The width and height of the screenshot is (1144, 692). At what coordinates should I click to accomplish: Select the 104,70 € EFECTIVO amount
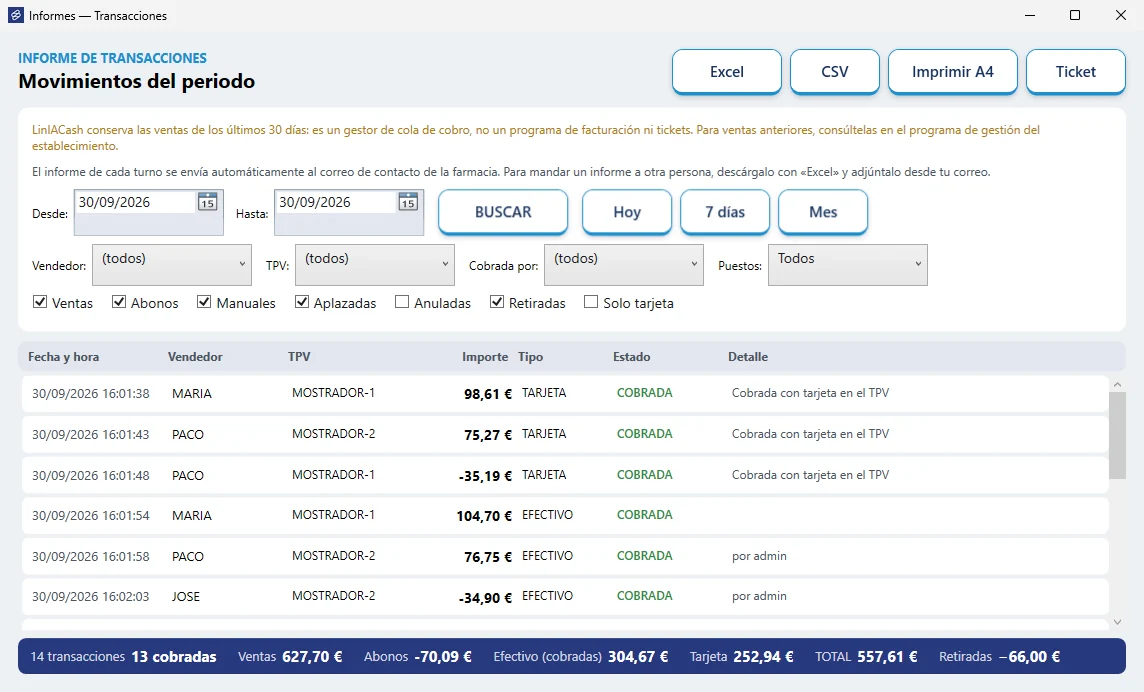484,516
